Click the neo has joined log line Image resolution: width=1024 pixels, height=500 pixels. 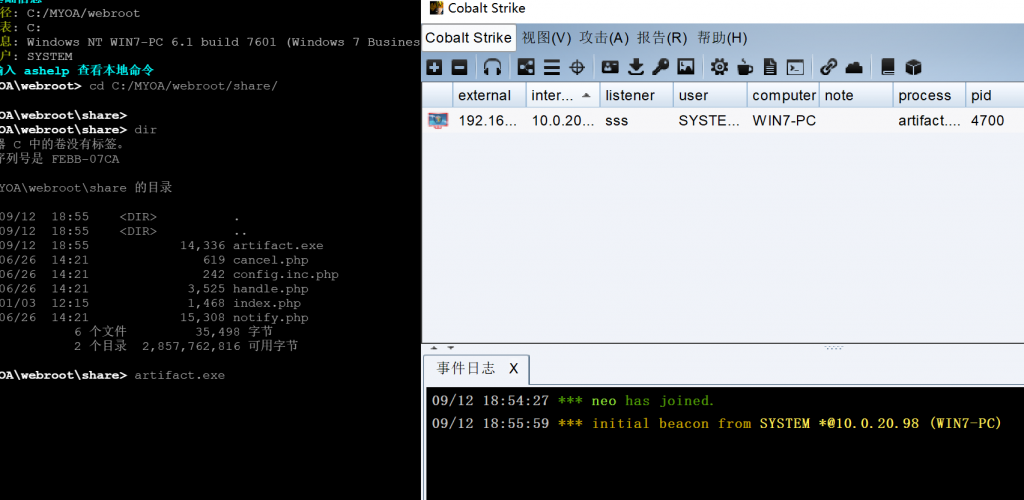tap(573, 401)
